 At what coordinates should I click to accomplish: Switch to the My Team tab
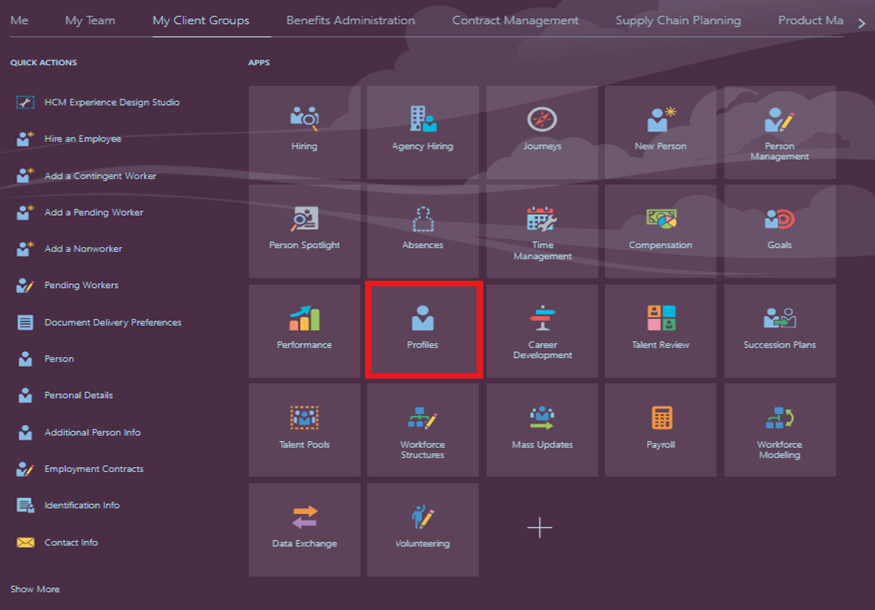[x=89, y=20]
